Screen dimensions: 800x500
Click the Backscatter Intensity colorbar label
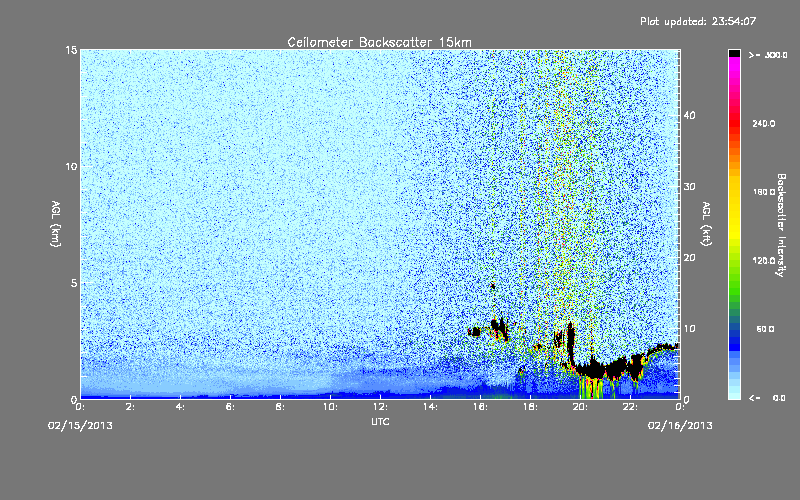[x=781, y=225]
